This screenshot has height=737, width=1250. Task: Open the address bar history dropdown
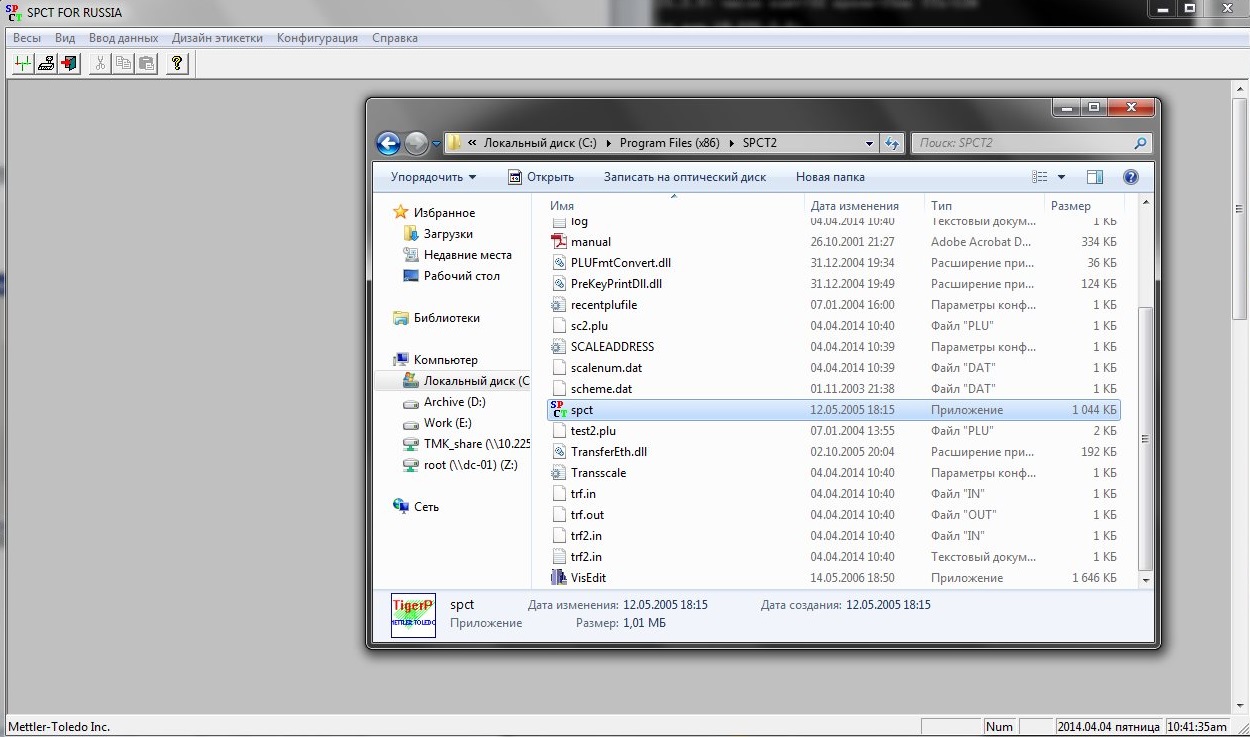click(869, 143)
